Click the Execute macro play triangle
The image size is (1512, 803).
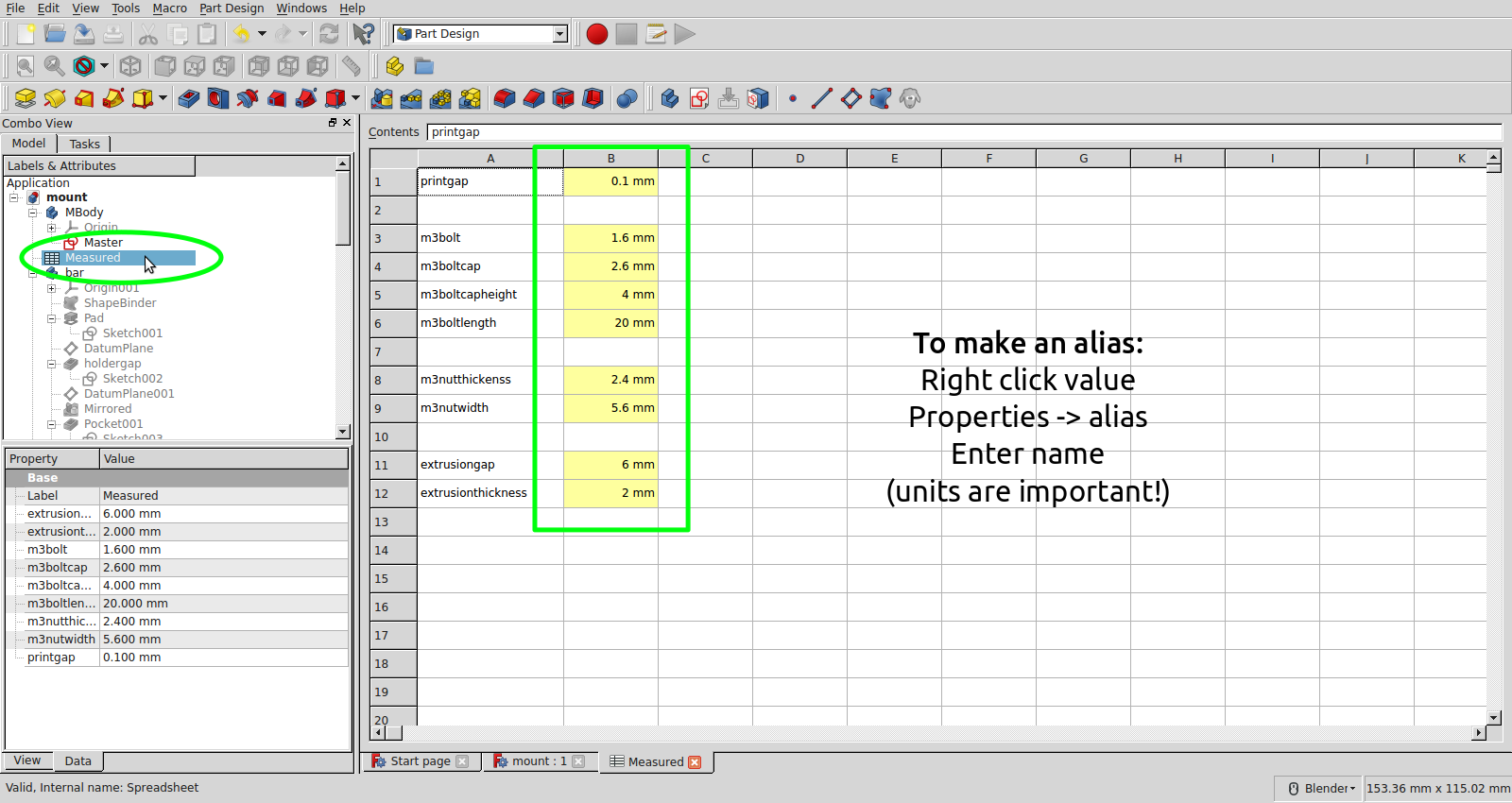pos(685,34)
